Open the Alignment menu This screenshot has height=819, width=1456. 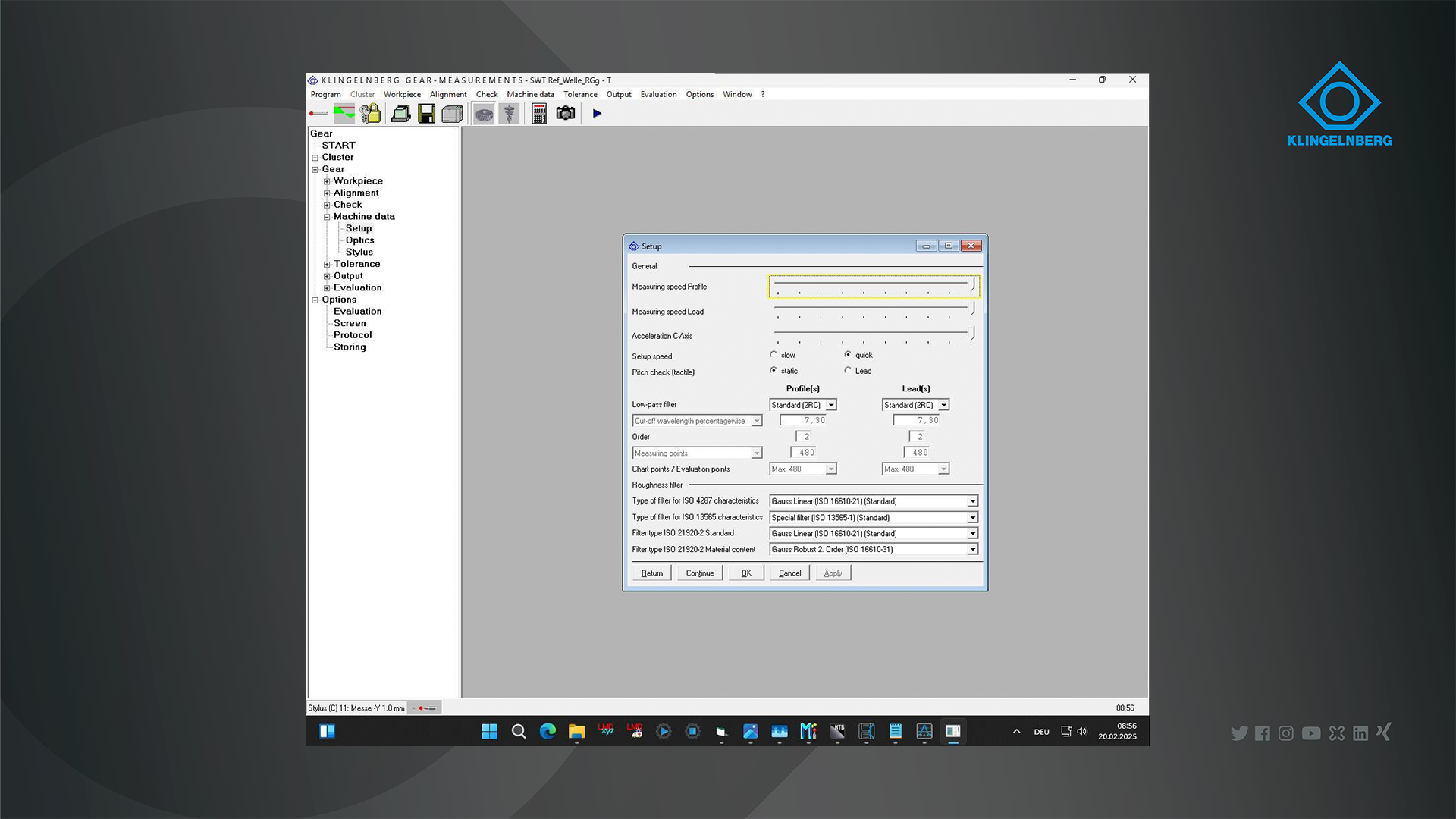[448, 95]
